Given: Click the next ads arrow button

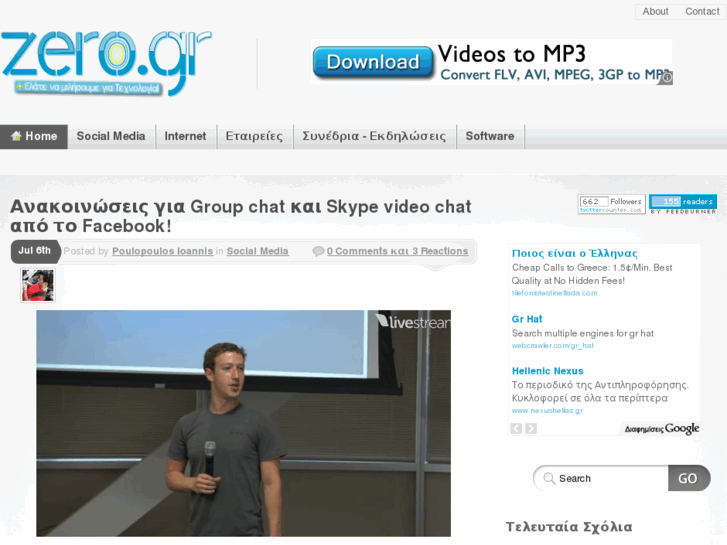Looking at the screenshot, I should tap(531, 428).
